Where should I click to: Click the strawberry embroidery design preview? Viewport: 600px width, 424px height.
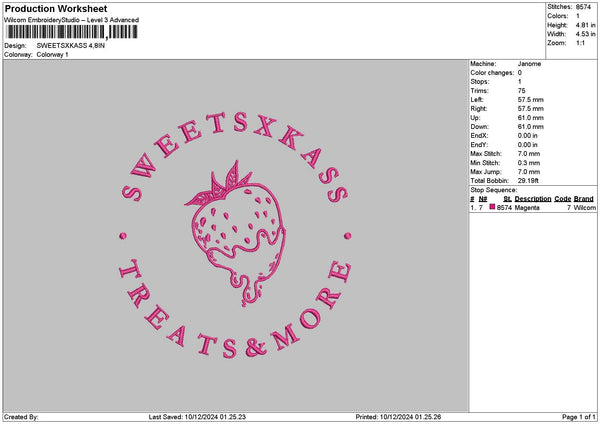tap(235, 236)
